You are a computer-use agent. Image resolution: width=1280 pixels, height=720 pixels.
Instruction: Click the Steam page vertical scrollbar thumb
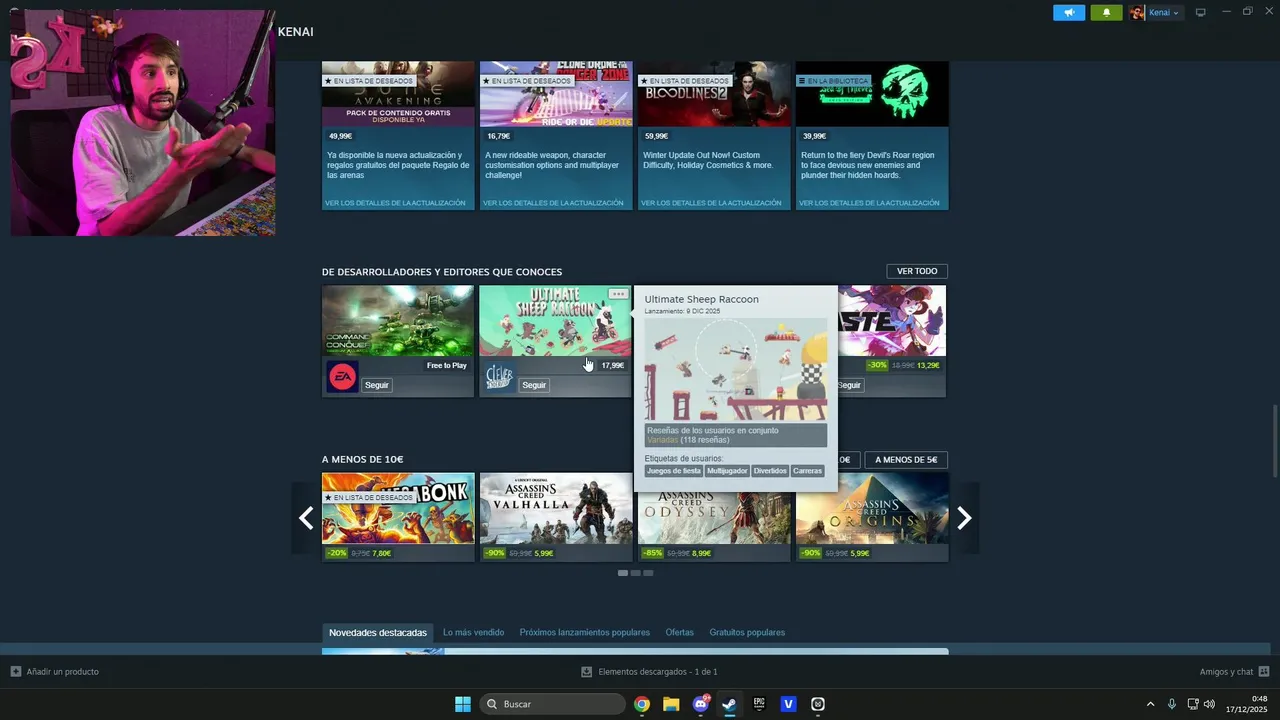(1275, 441)
